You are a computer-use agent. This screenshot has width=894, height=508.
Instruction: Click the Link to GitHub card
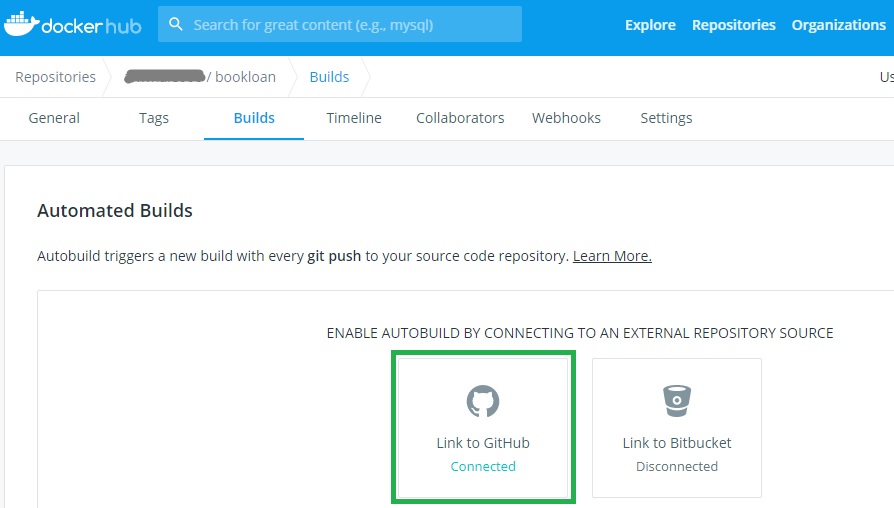click(483, 428)
